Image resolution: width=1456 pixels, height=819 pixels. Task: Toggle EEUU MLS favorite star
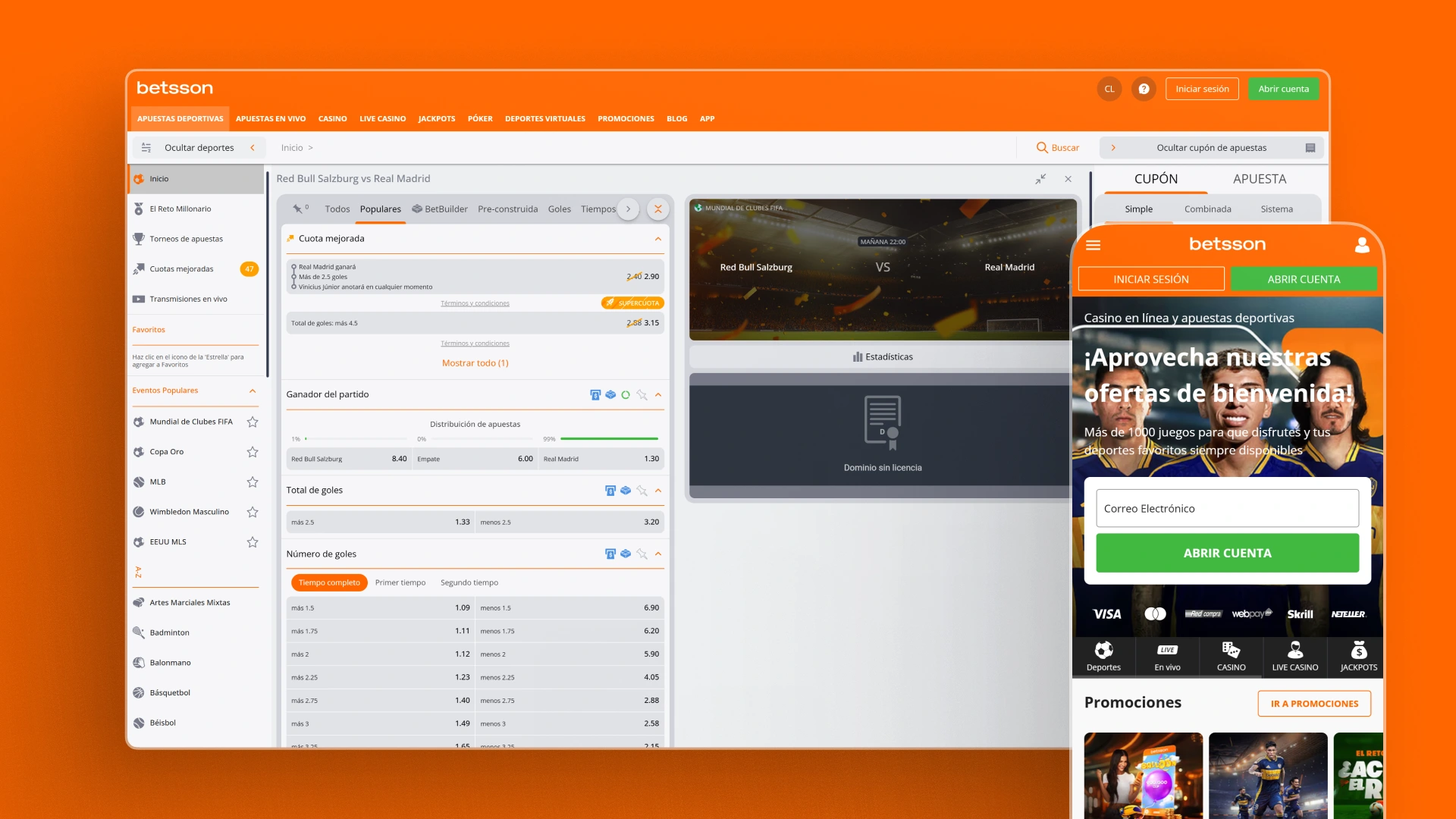tap(253, 542)
